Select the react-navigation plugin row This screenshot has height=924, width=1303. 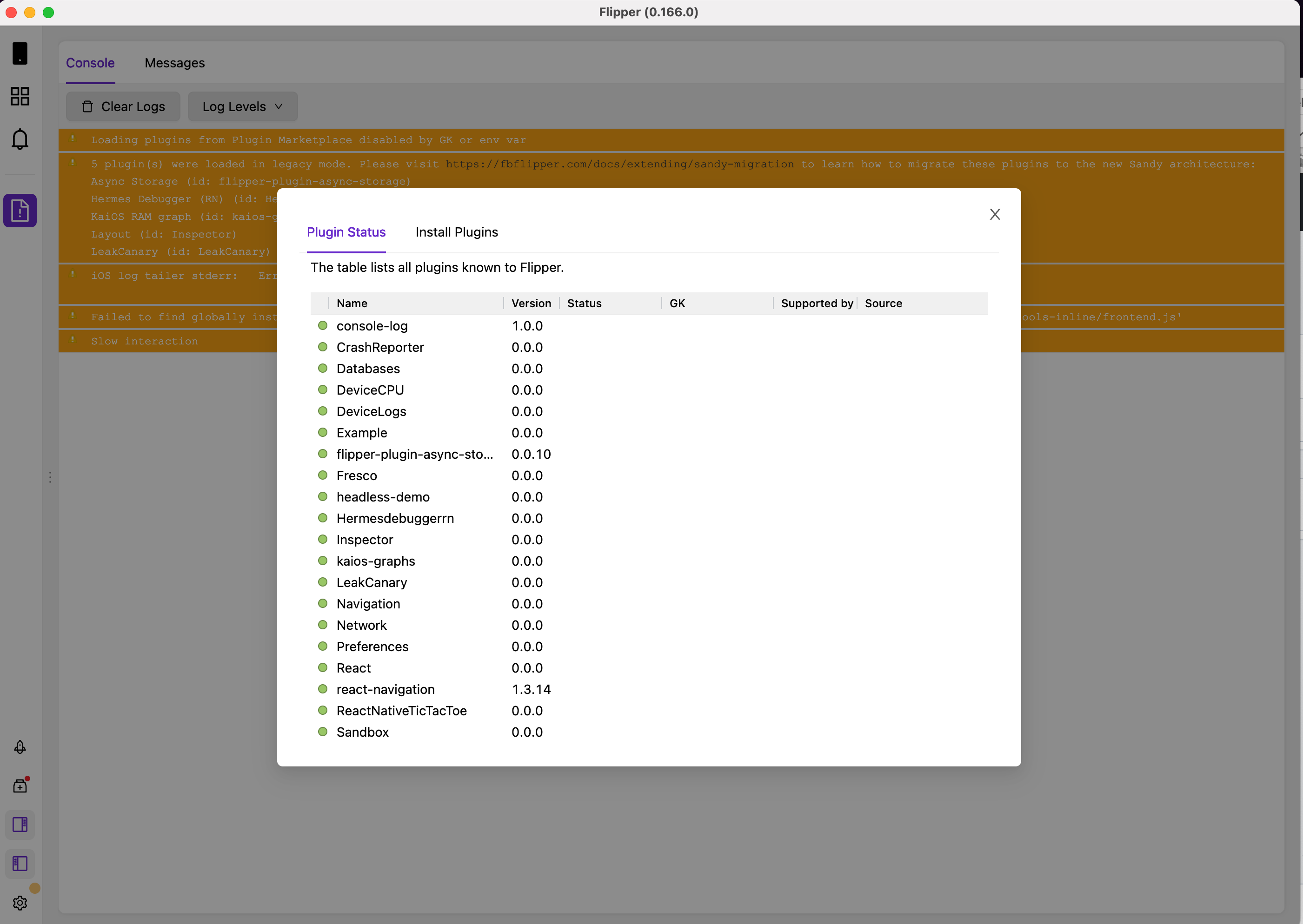coord(386,689)
